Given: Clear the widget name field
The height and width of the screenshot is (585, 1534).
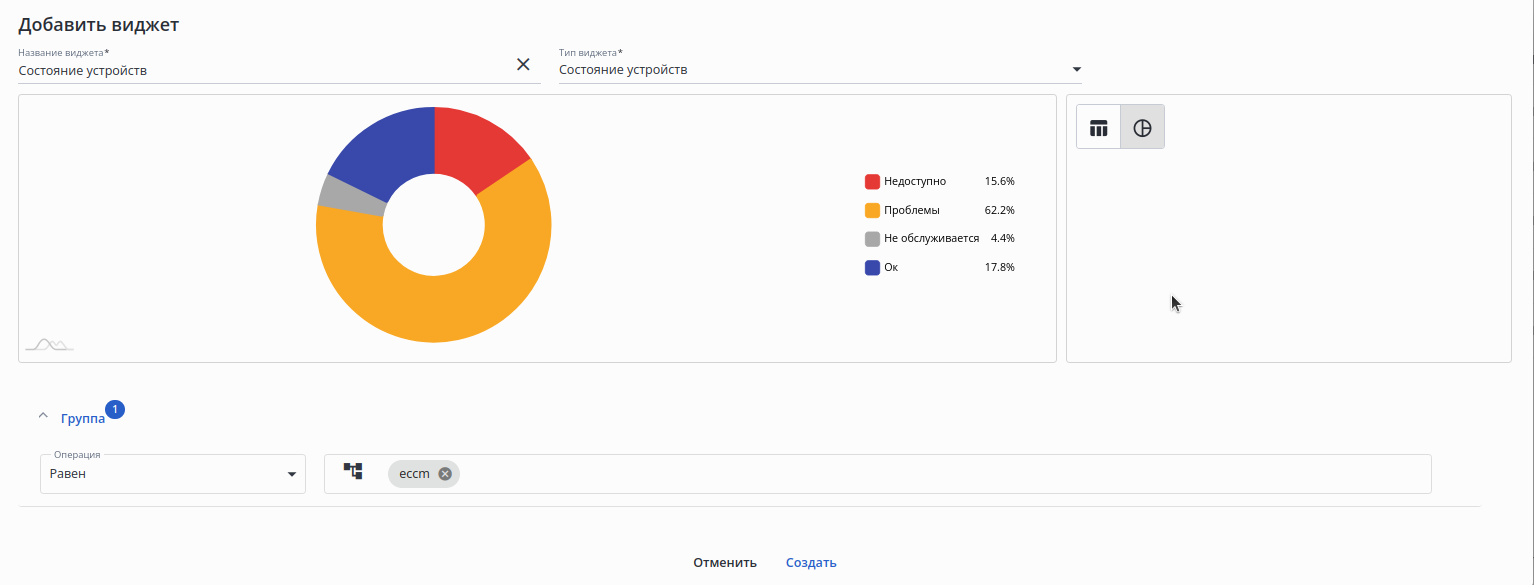Looking at the screenshot, I should [523, 65].
